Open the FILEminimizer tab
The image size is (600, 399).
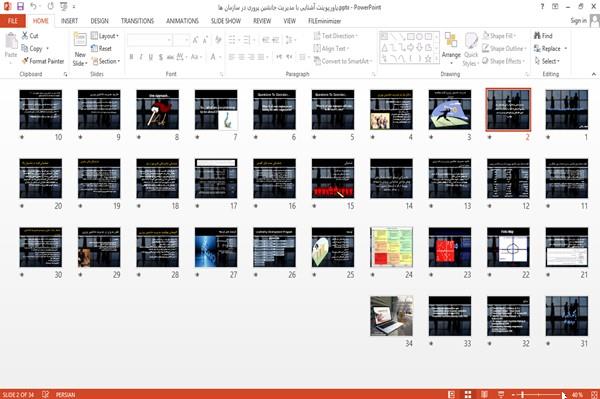pos(324,21)
